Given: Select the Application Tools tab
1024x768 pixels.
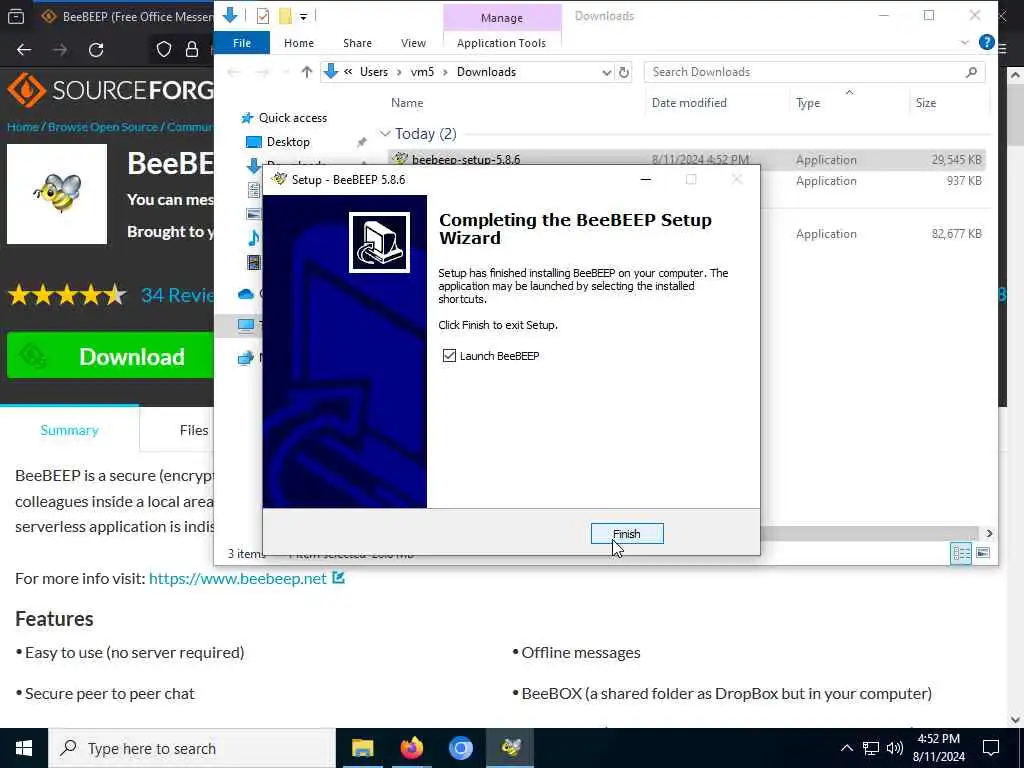Looking at the screenshot, I should [501, 43].
